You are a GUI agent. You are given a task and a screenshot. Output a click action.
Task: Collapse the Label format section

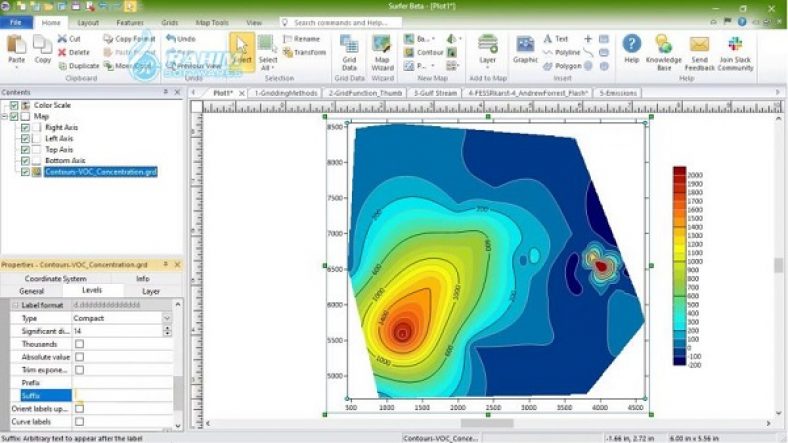click(15, 305)
